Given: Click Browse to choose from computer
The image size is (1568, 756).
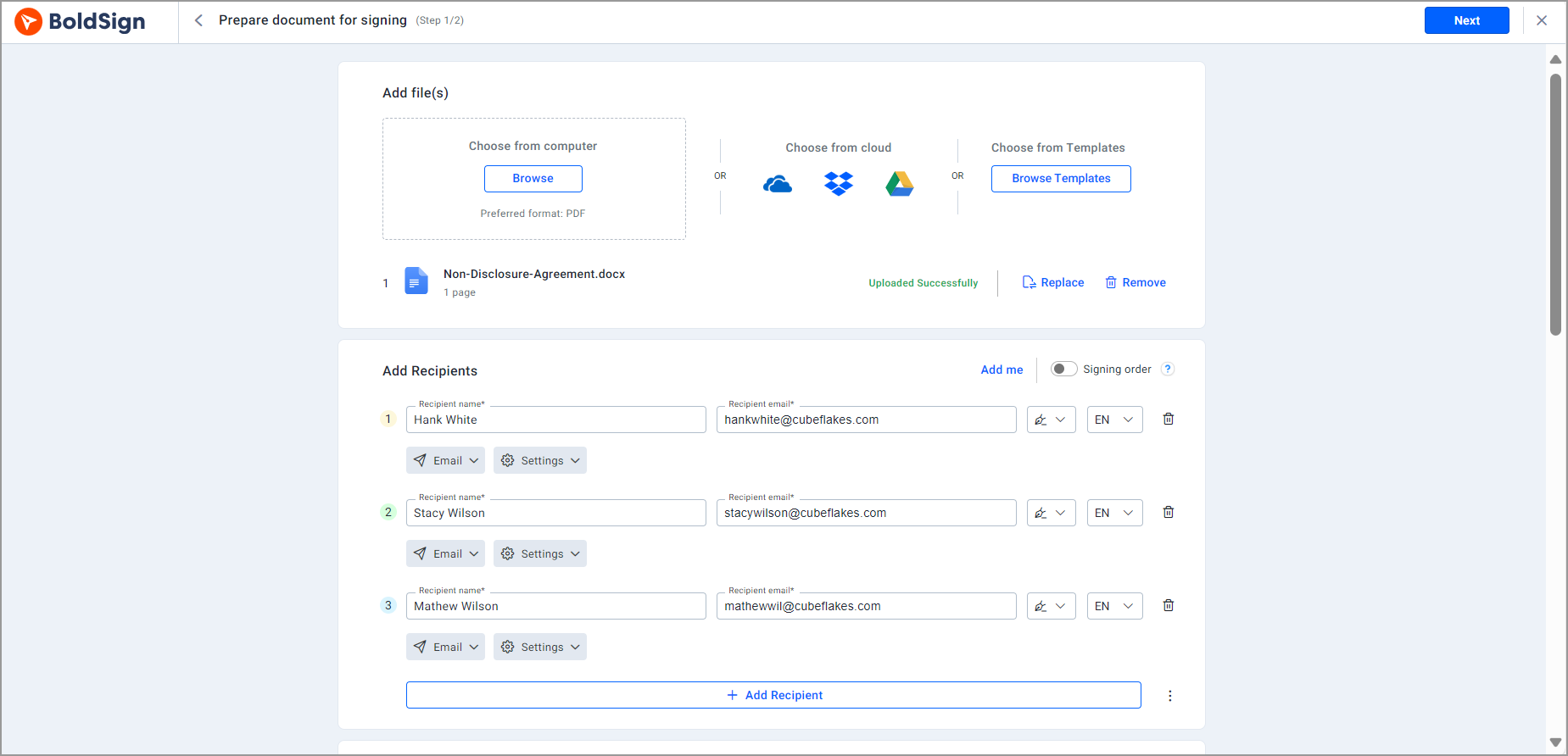Looking at the screenshot, I should [x=533, y=179].
